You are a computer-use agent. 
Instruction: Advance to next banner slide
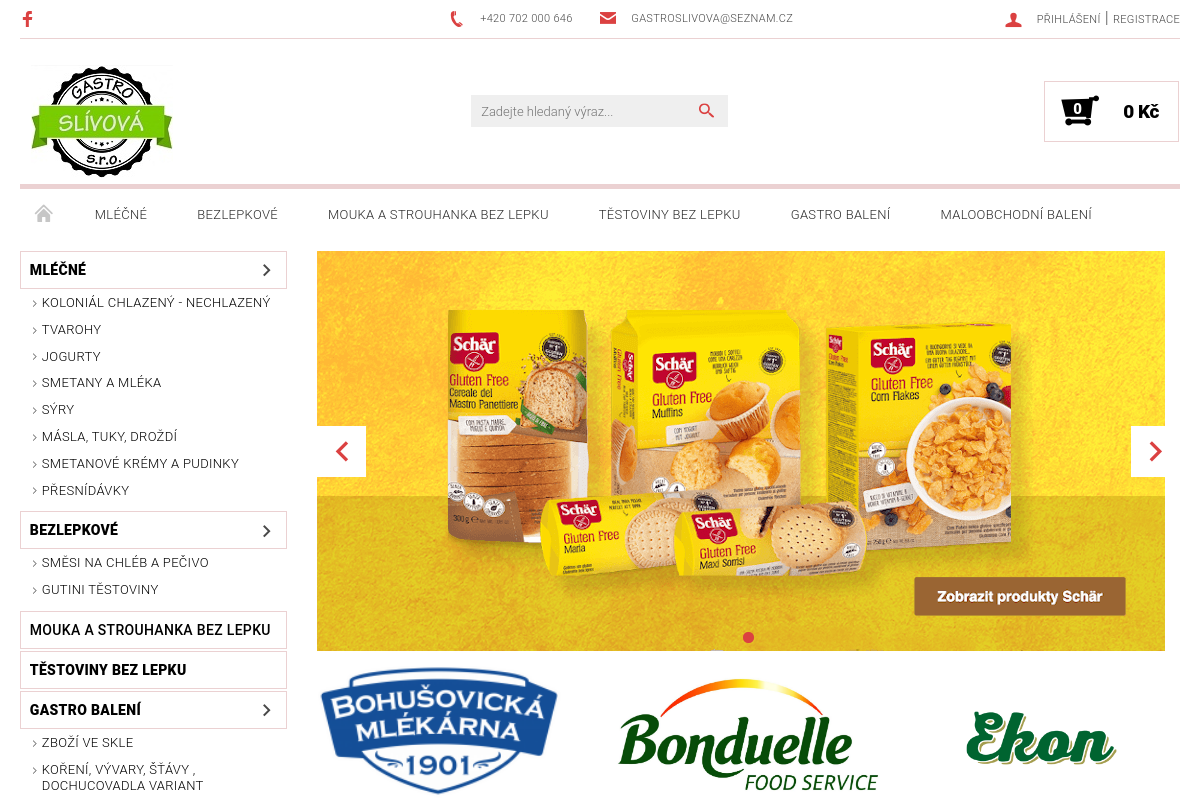click(x=1155, y=452)
